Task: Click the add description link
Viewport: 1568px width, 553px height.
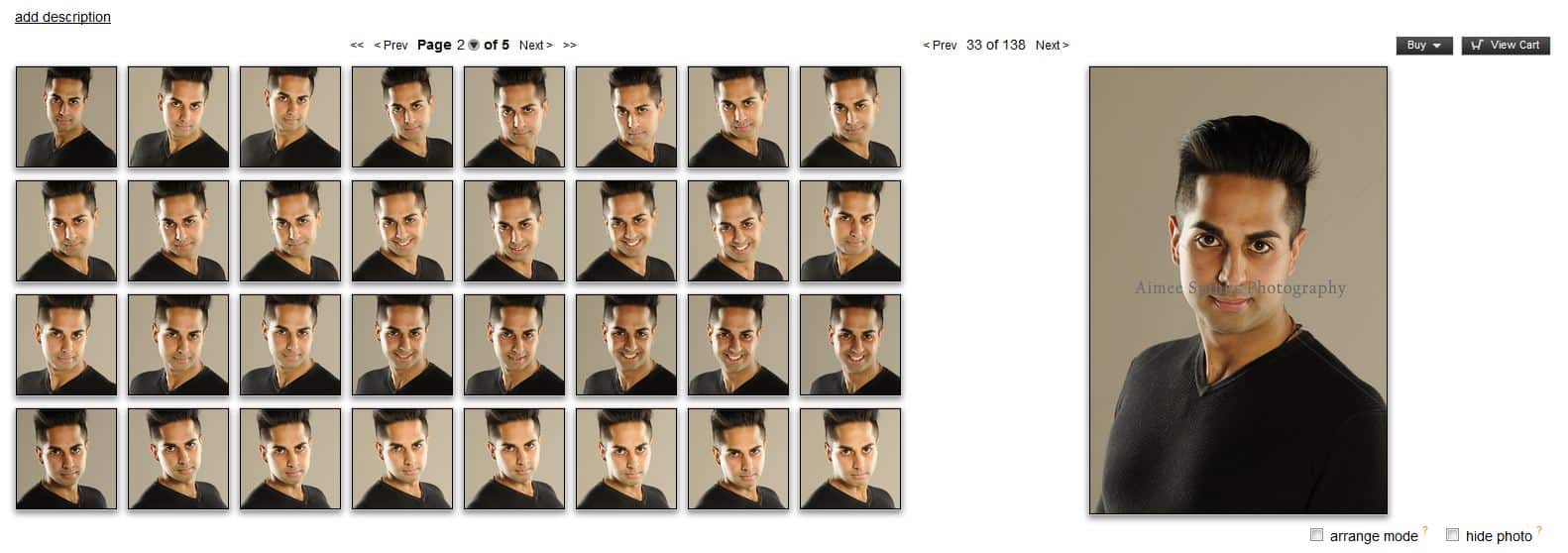Action: click(62, 17)
